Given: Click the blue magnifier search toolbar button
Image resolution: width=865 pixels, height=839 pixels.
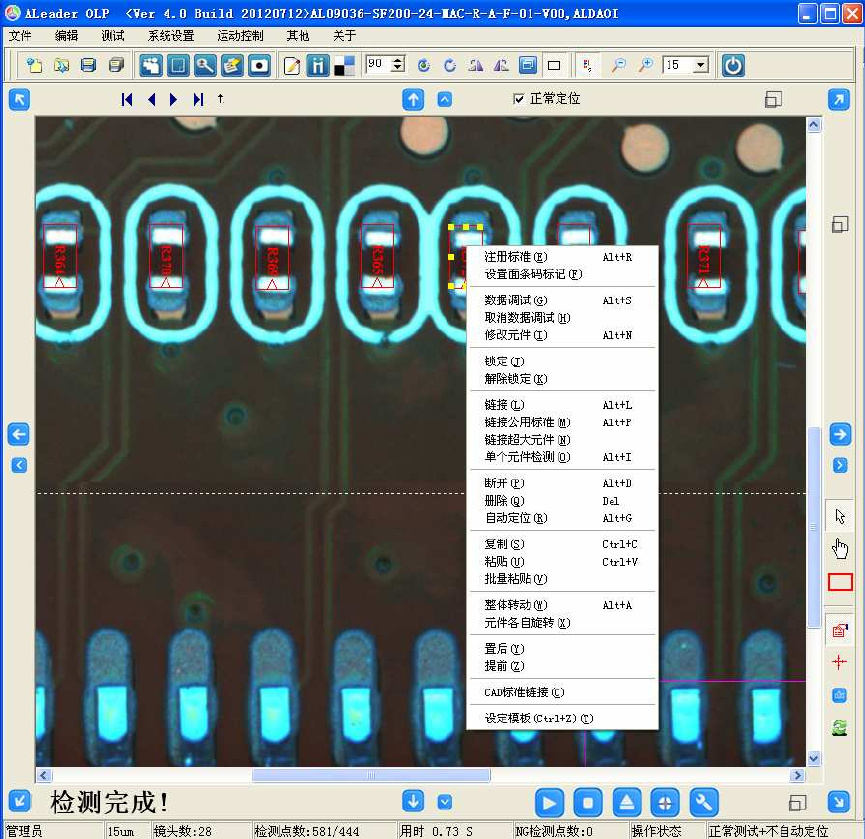Looking at the screenshot, I should [205, 66].
